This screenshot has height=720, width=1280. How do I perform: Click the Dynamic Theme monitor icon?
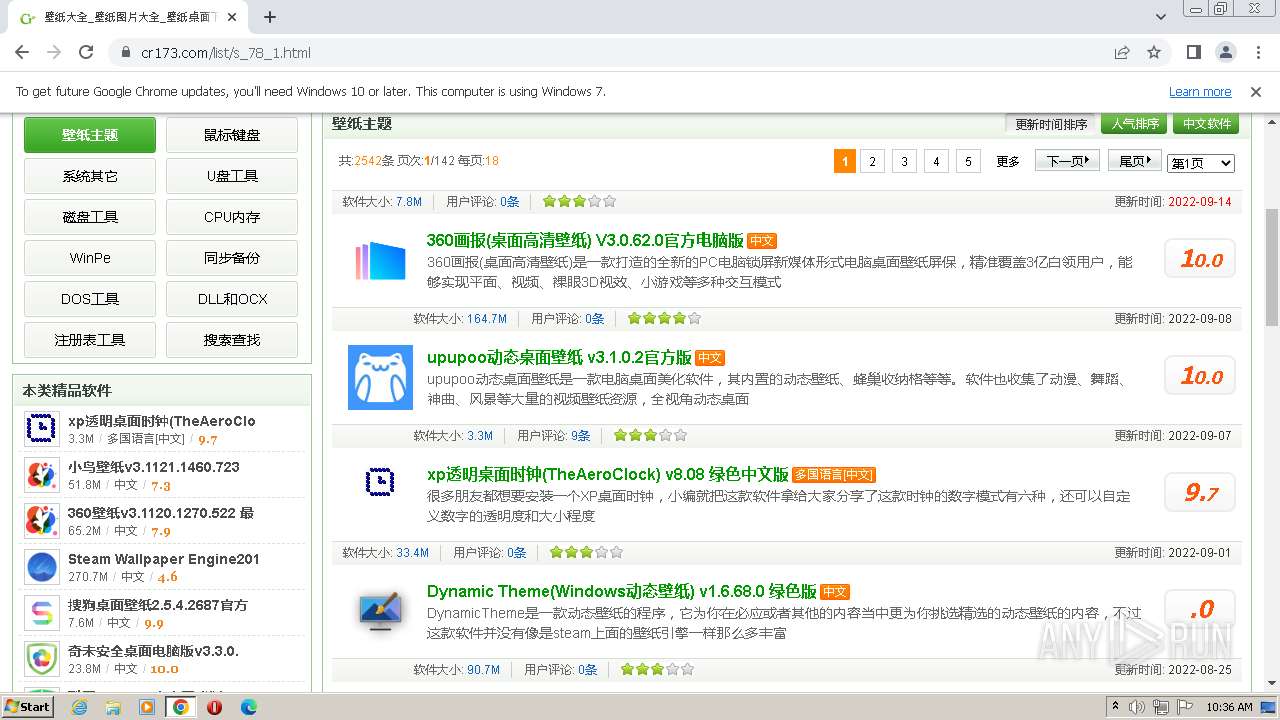point(380,610)
